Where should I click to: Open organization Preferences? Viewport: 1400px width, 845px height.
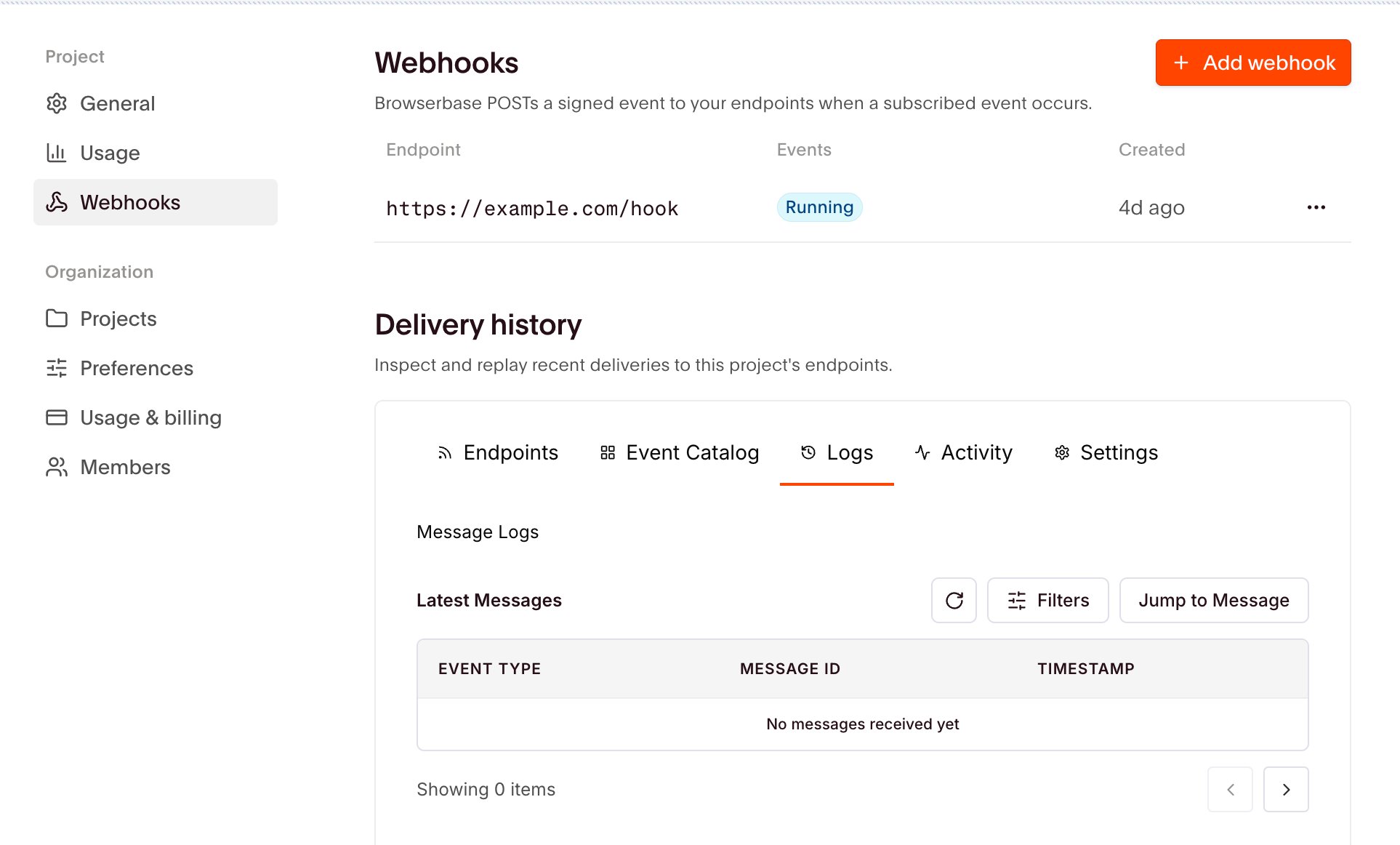pos(156,368)
